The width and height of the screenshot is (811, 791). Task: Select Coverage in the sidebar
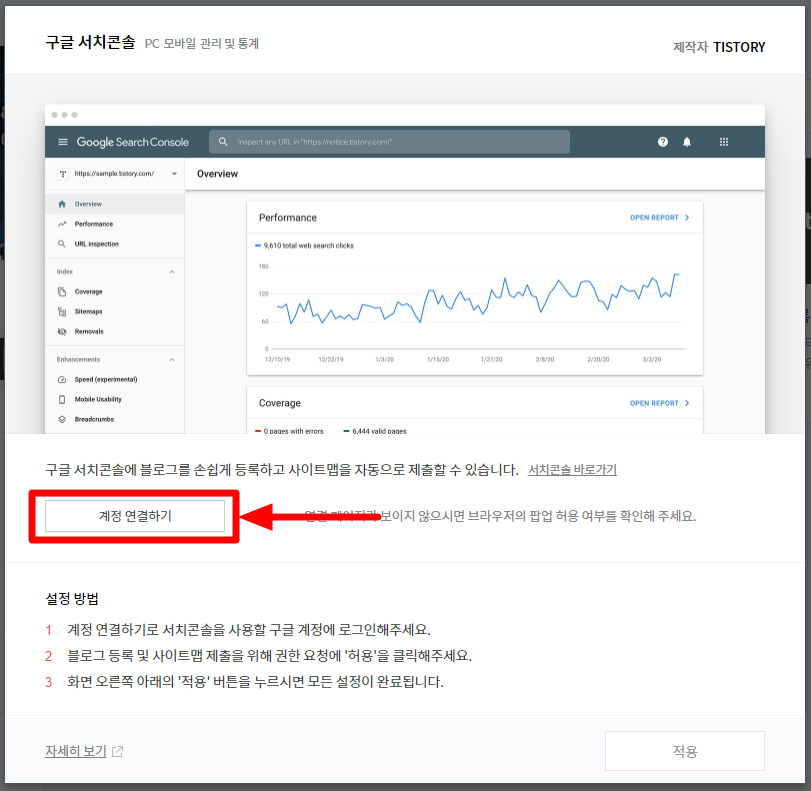88,292
